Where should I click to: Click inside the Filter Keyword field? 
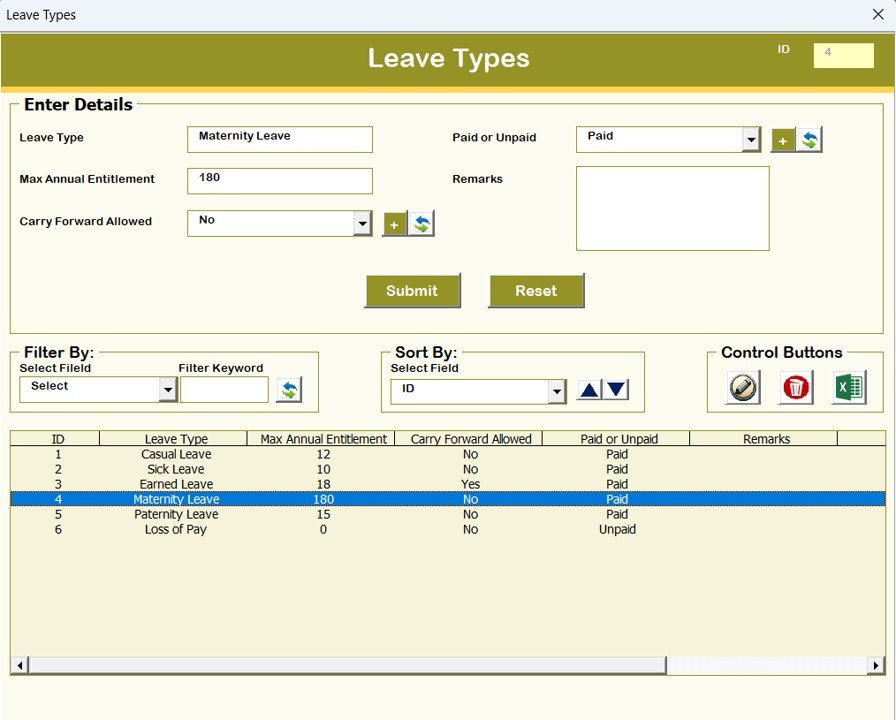pyautogui.click(x=224, y=388)
